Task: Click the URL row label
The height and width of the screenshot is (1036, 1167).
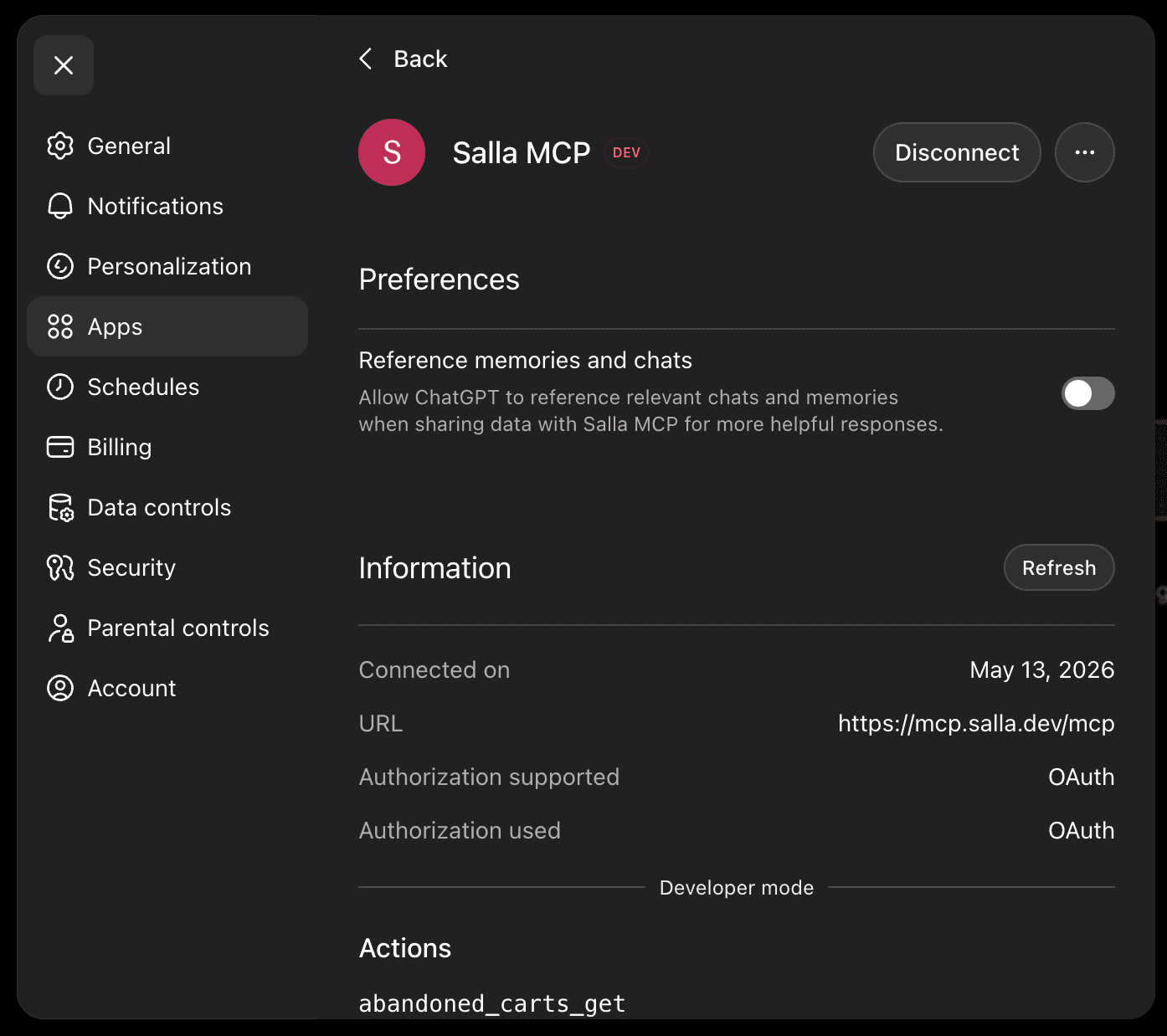Action: click(381, 723)
